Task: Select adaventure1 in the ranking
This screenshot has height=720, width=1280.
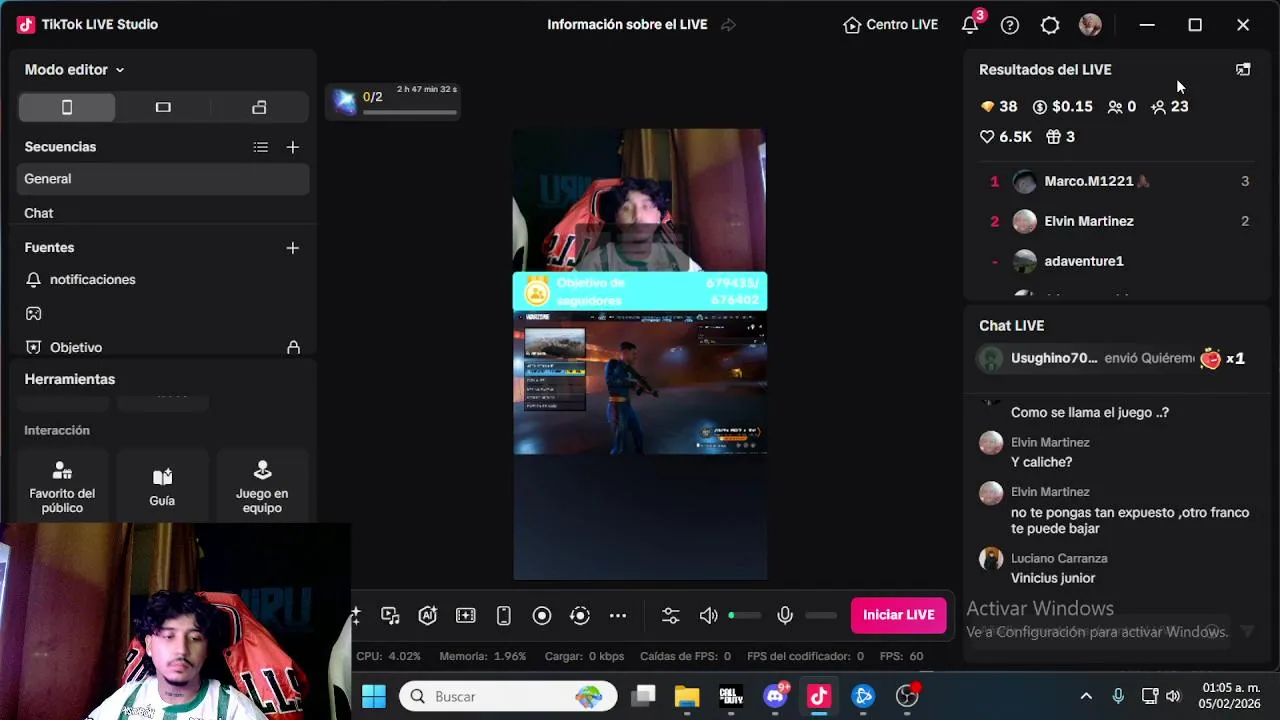Action: [1117, 261]
